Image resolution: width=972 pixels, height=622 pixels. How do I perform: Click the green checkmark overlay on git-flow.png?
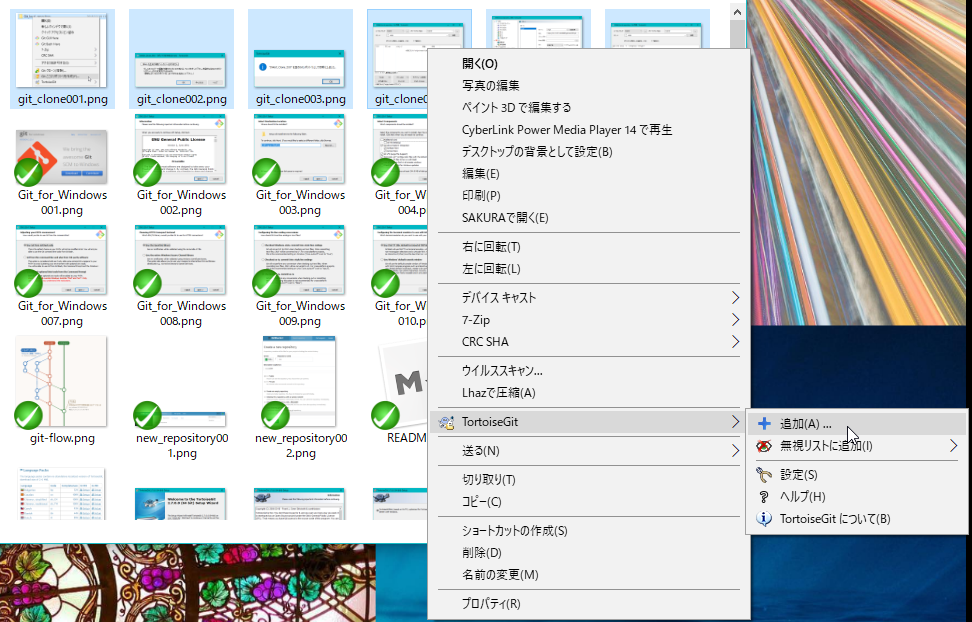point(26,413)
